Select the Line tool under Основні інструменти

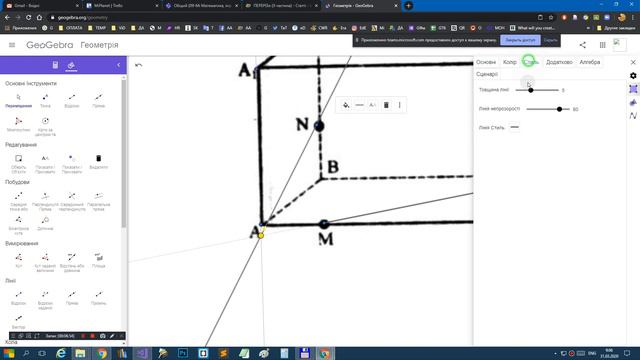pos(98,100)
